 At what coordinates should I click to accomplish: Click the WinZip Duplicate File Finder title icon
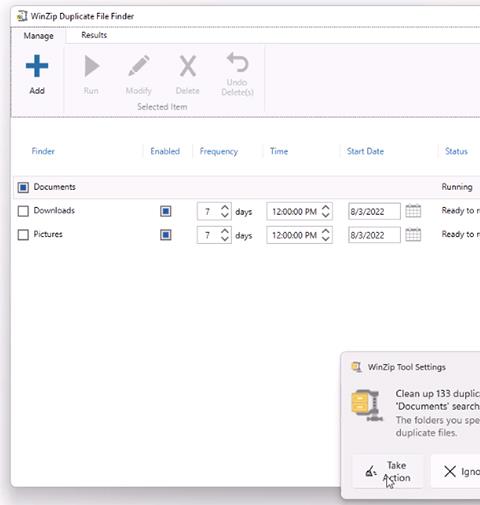click(22, 16)
